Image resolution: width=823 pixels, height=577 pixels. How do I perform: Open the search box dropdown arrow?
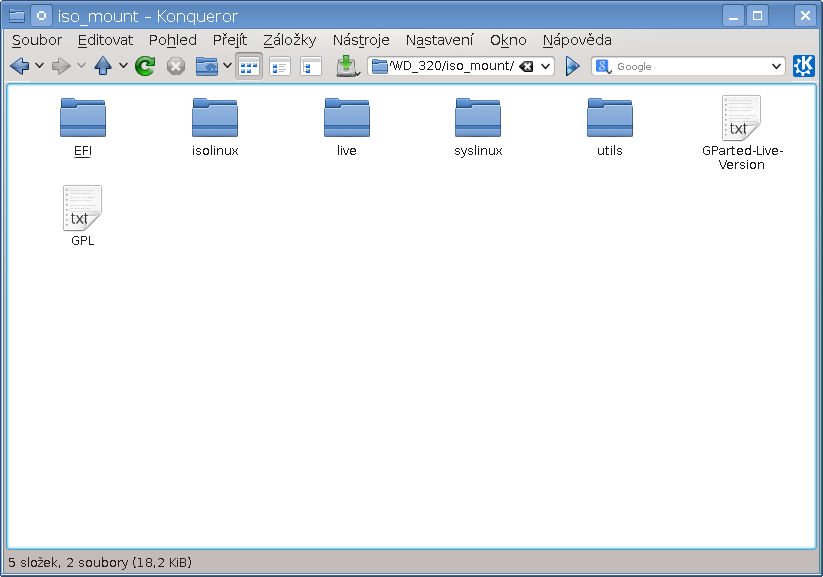[x=776, y=66]
